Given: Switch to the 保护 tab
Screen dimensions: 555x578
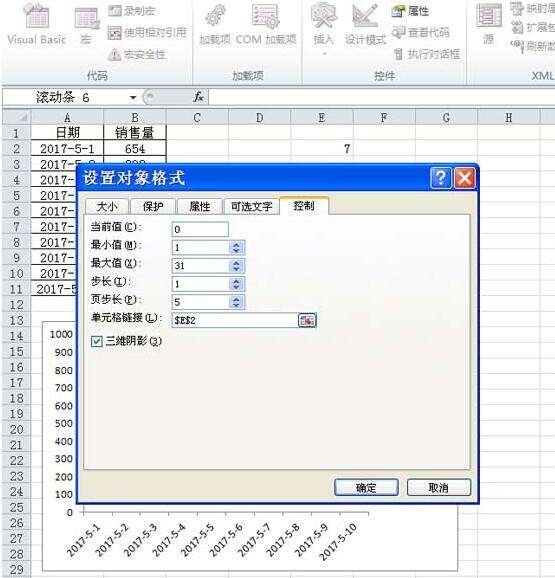Looking at the screenshot, I should point(153,206).
